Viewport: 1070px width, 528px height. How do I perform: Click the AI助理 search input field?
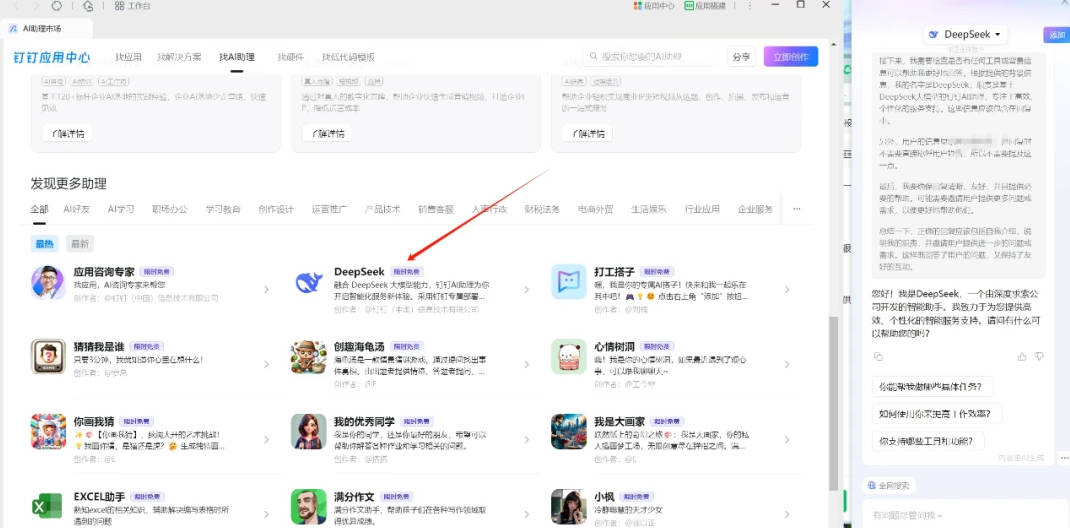(x=650, y=57)
